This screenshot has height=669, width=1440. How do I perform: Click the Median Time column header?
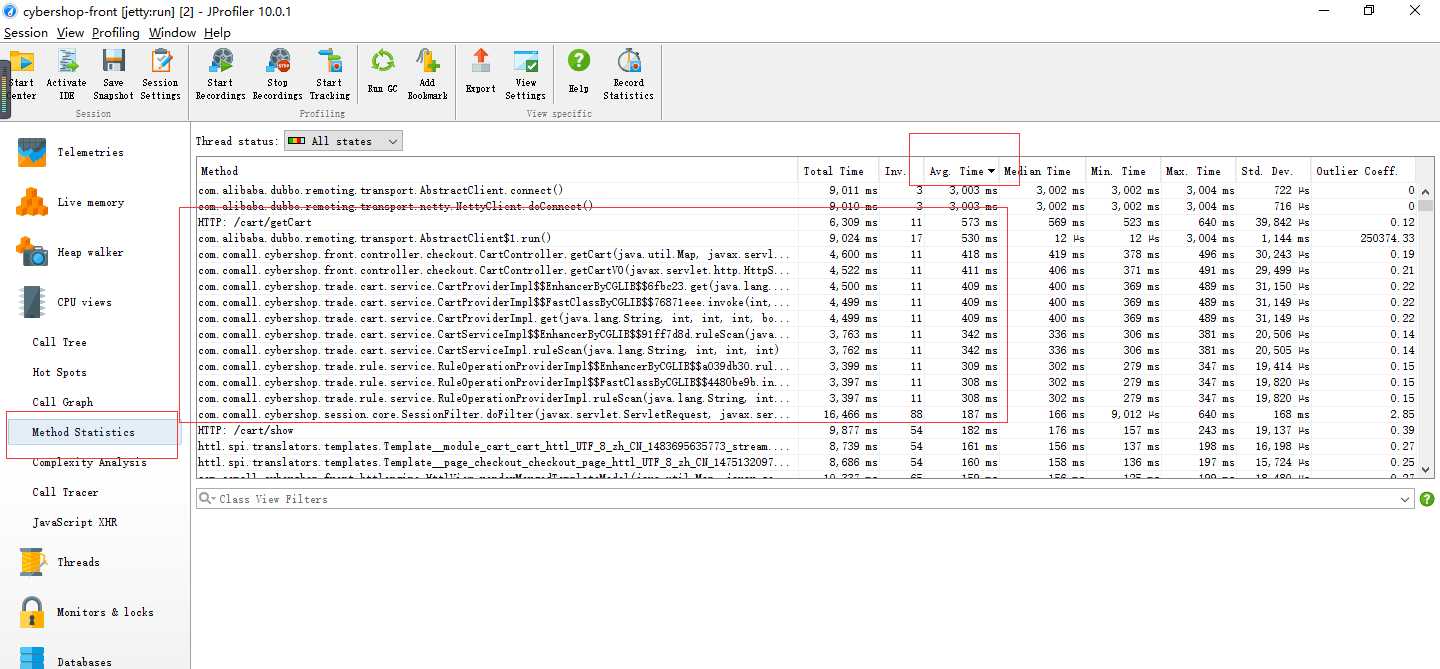[x=1042, y=171]
